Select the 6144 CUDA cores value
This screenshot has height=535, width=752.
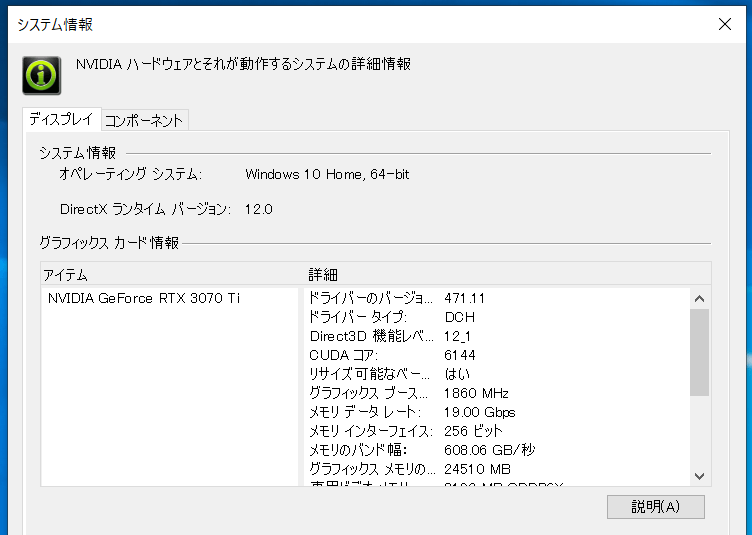click(x=459, y=355)
